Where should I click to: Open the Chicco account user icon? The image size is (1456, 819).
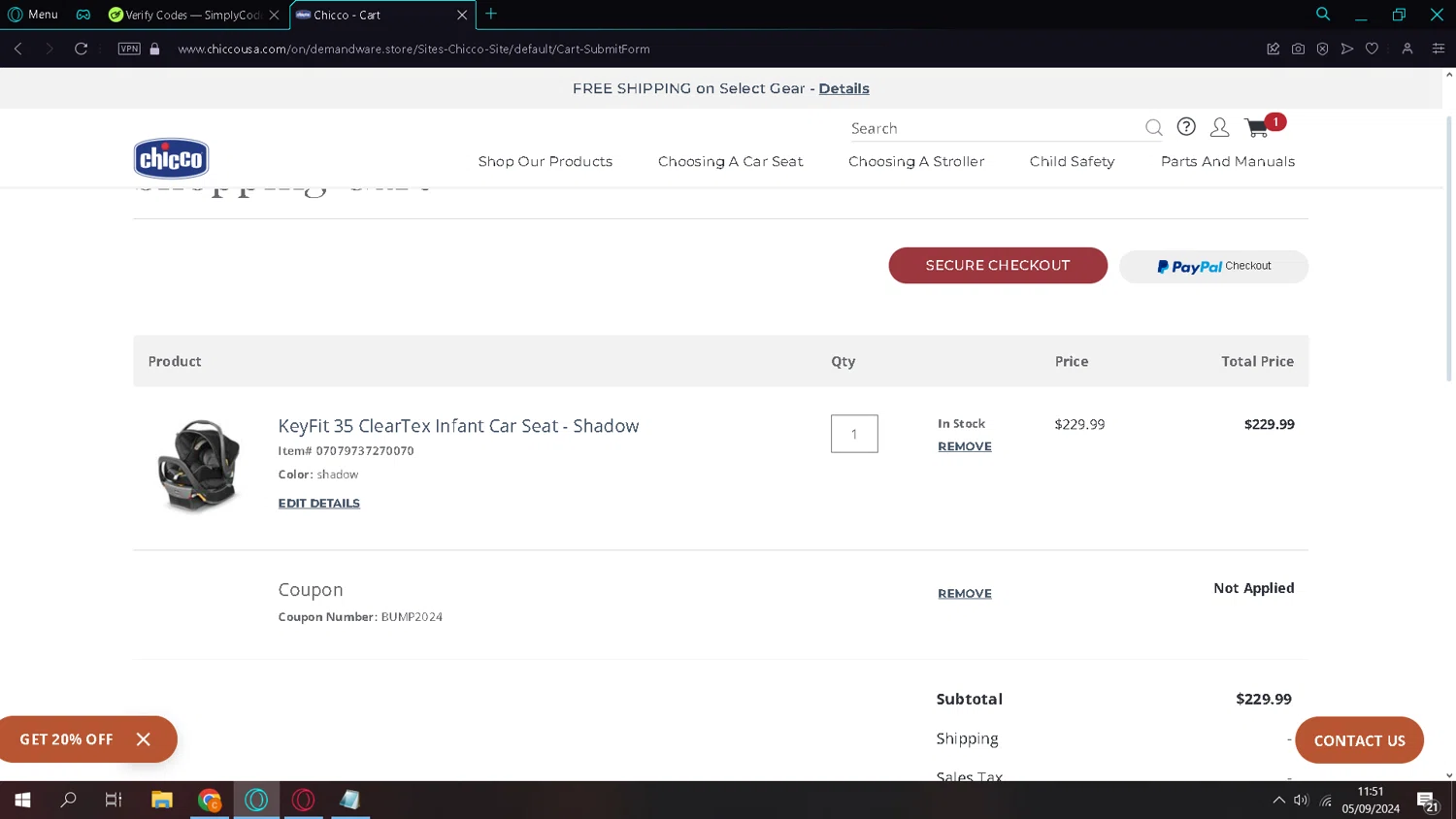click(1219, 127)
